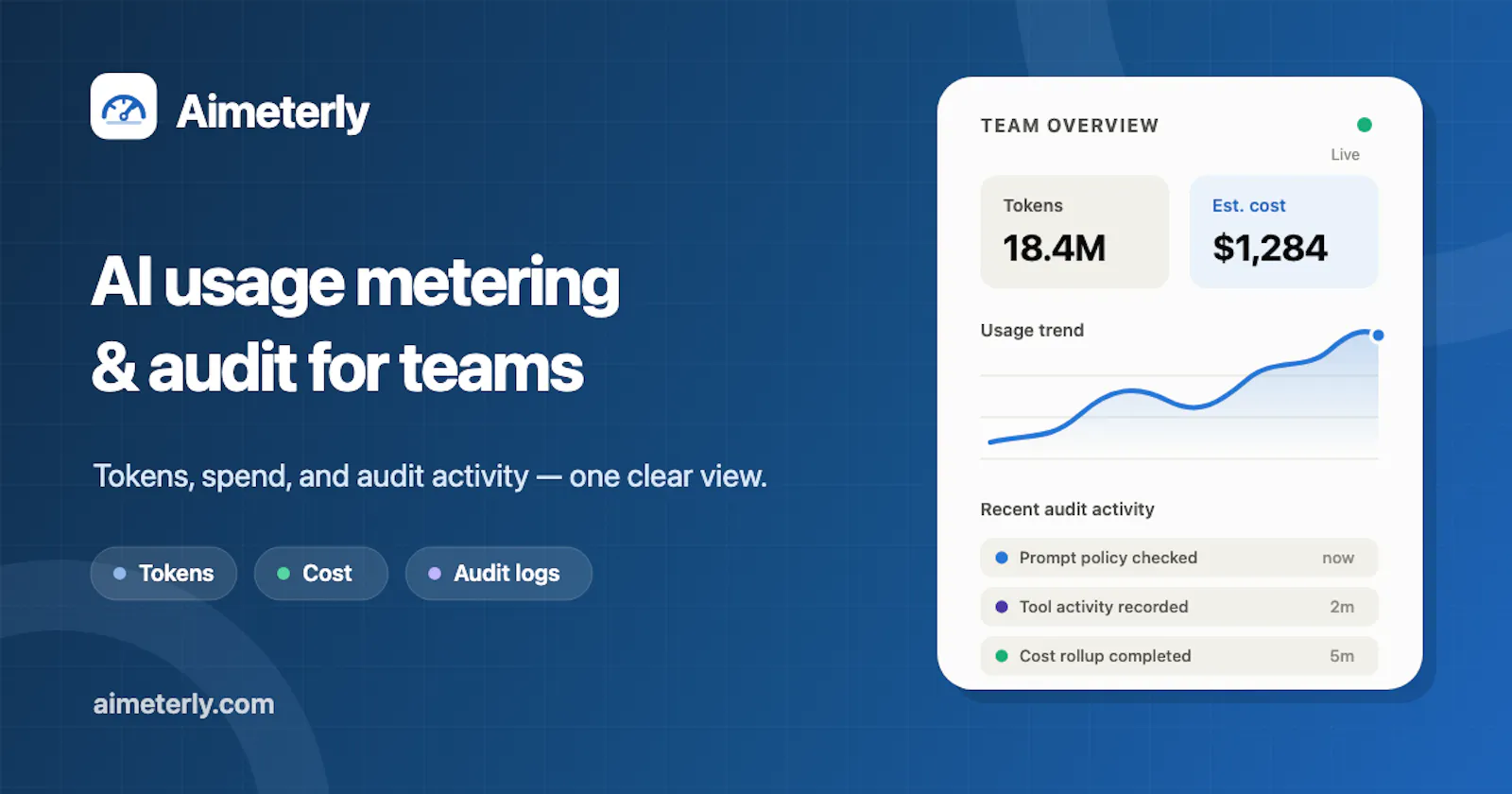Click the Est. cost $1,284 card
This screenshot has width=1512, height=794.
[1284, 232]
